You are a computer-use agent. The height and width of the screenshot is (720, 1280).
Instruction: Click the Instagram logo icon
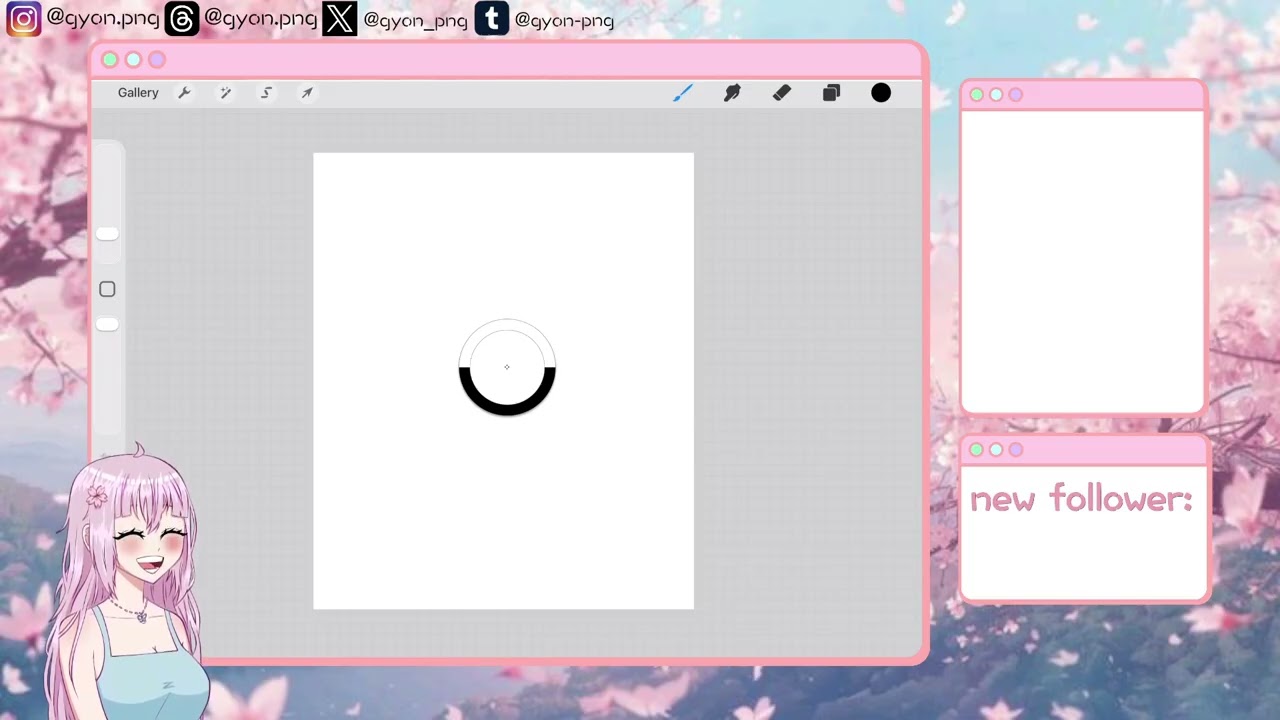(23, 19)
